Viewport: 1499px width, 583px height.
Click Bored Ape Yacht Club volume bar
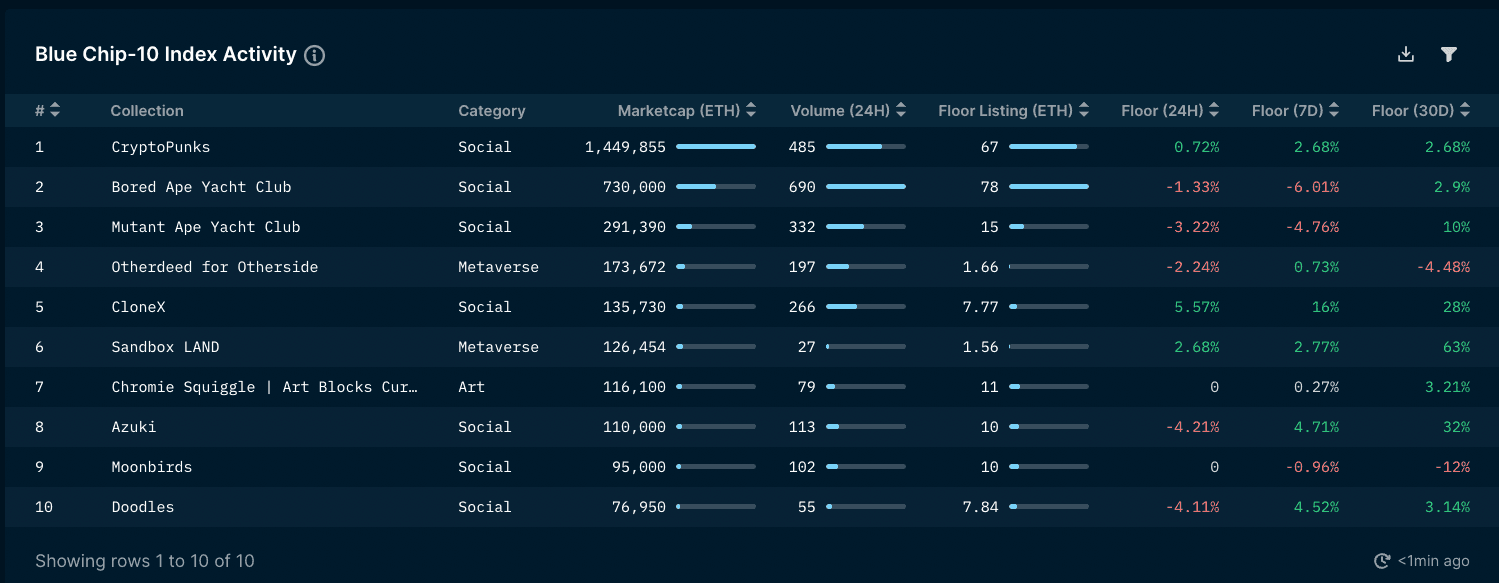click(x=866, y=187)
